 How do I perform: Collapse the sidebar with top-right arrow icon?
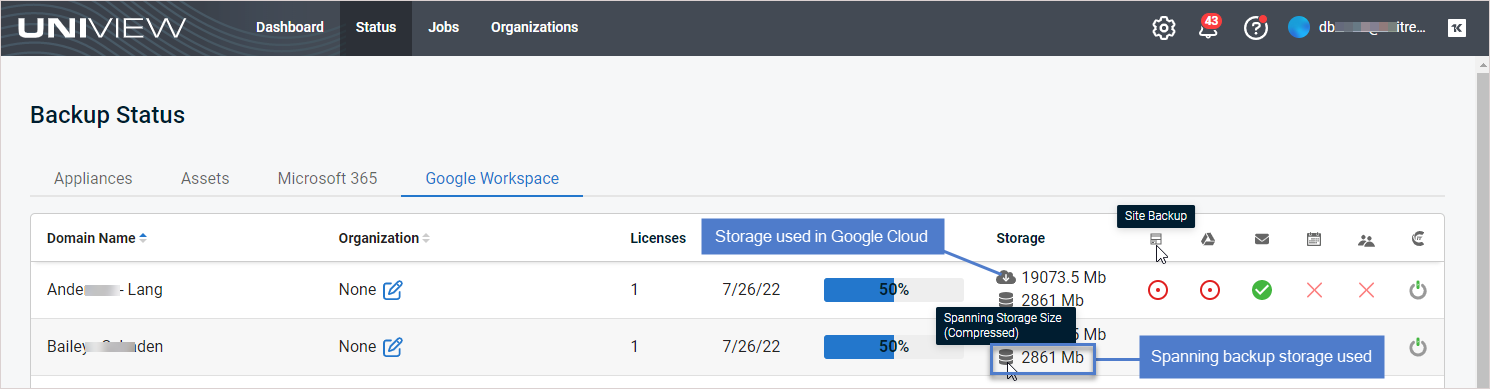(1456, 28)
